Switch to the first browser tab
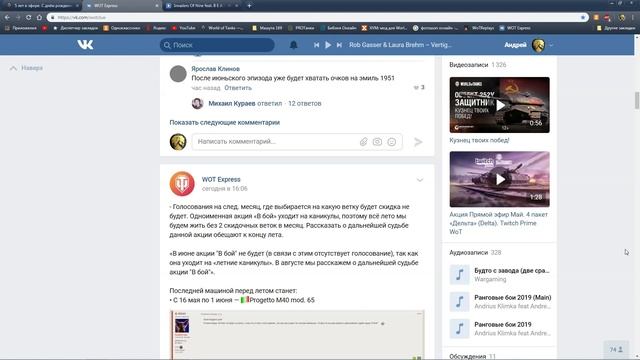This screenshot has width=640, height=360. pos(41,6)
